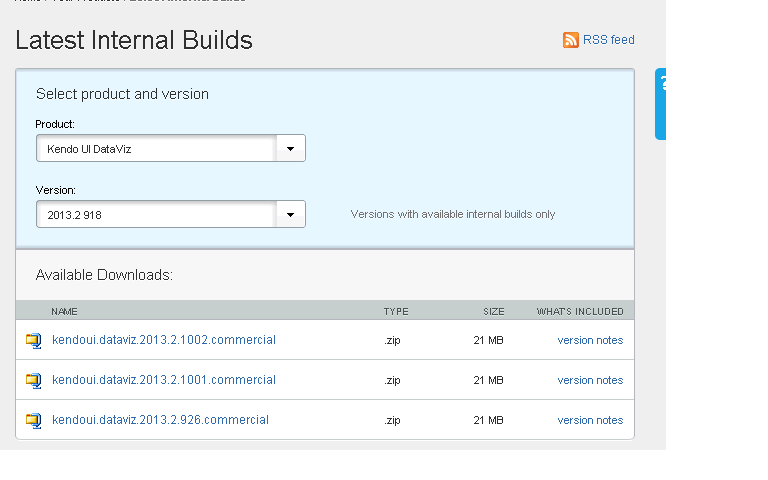Click download icon for dataviz 2013.2.926 build
This screenshot has width=768, height=480.
tap(34, 421)
